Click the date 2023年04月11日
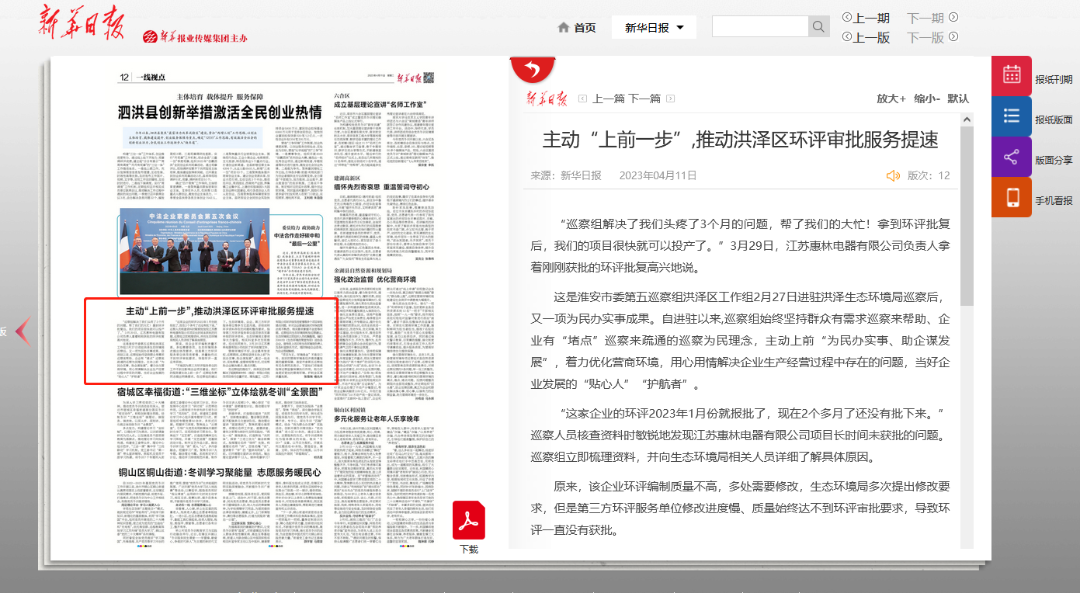The width and height of the screenshot is (1080, 593). [x=658, y=176]
